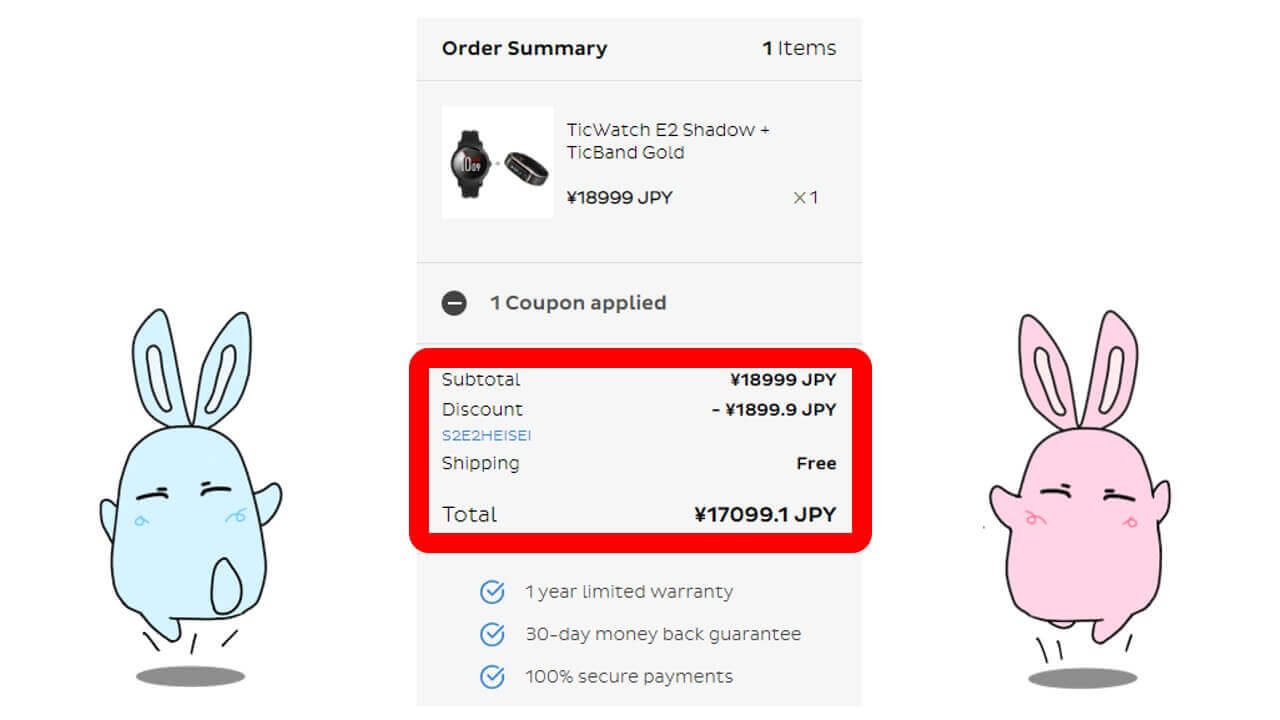1280x720 pixels.
Task: Click the 30-day money back guarantee checkmark icon
Action: pos(492,634)
